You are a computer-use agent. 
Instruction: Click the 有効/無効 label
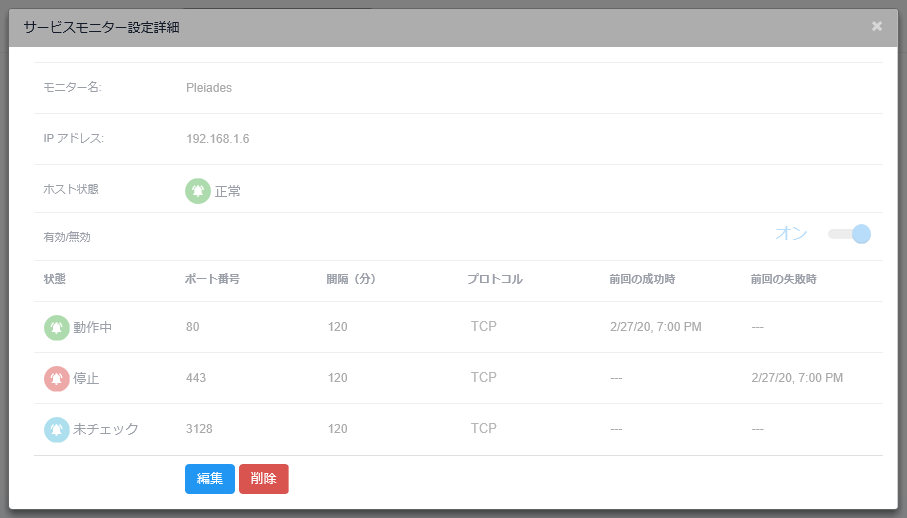point(67,237)
